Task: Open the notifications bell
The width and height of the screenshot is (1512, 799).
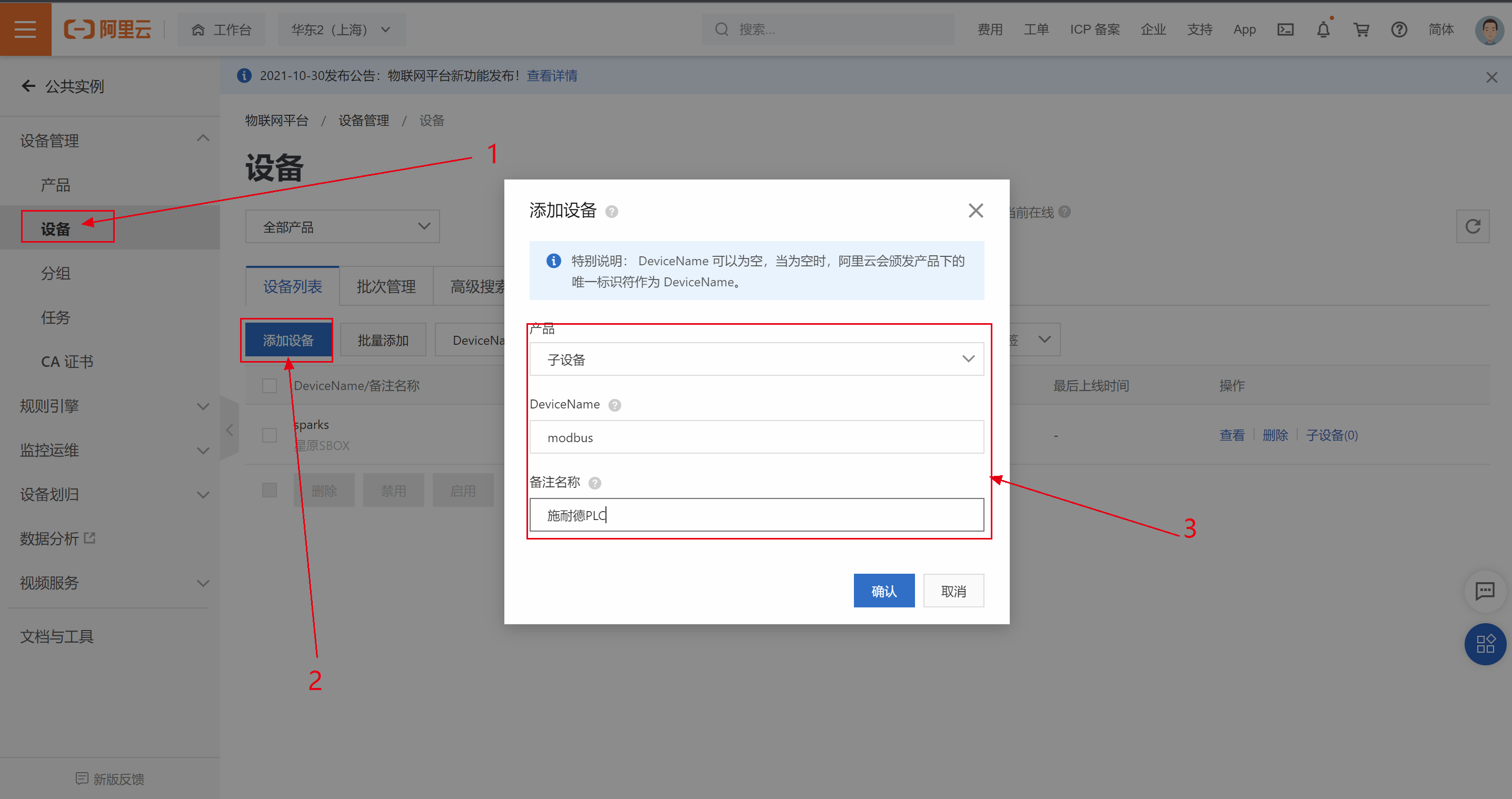Action: point(1323,29)
